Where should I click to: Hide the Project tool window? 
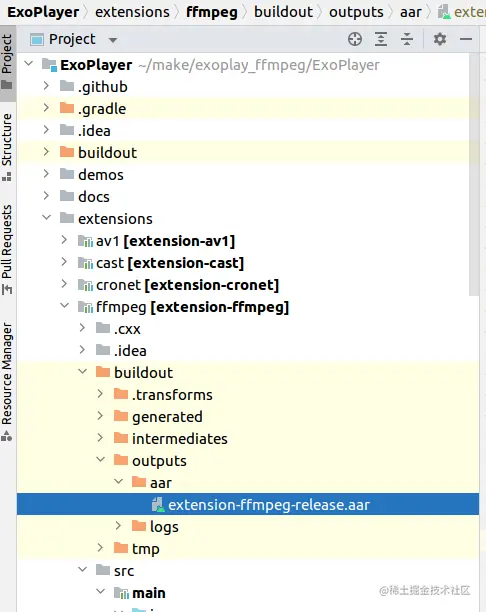[466, 39]
